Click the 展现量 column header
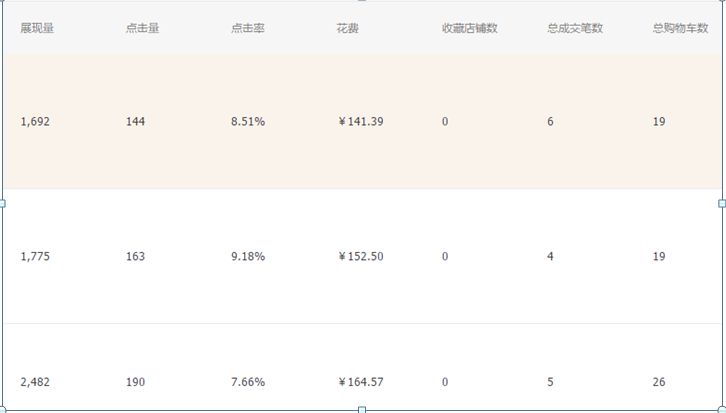 (x=37, y=28)
